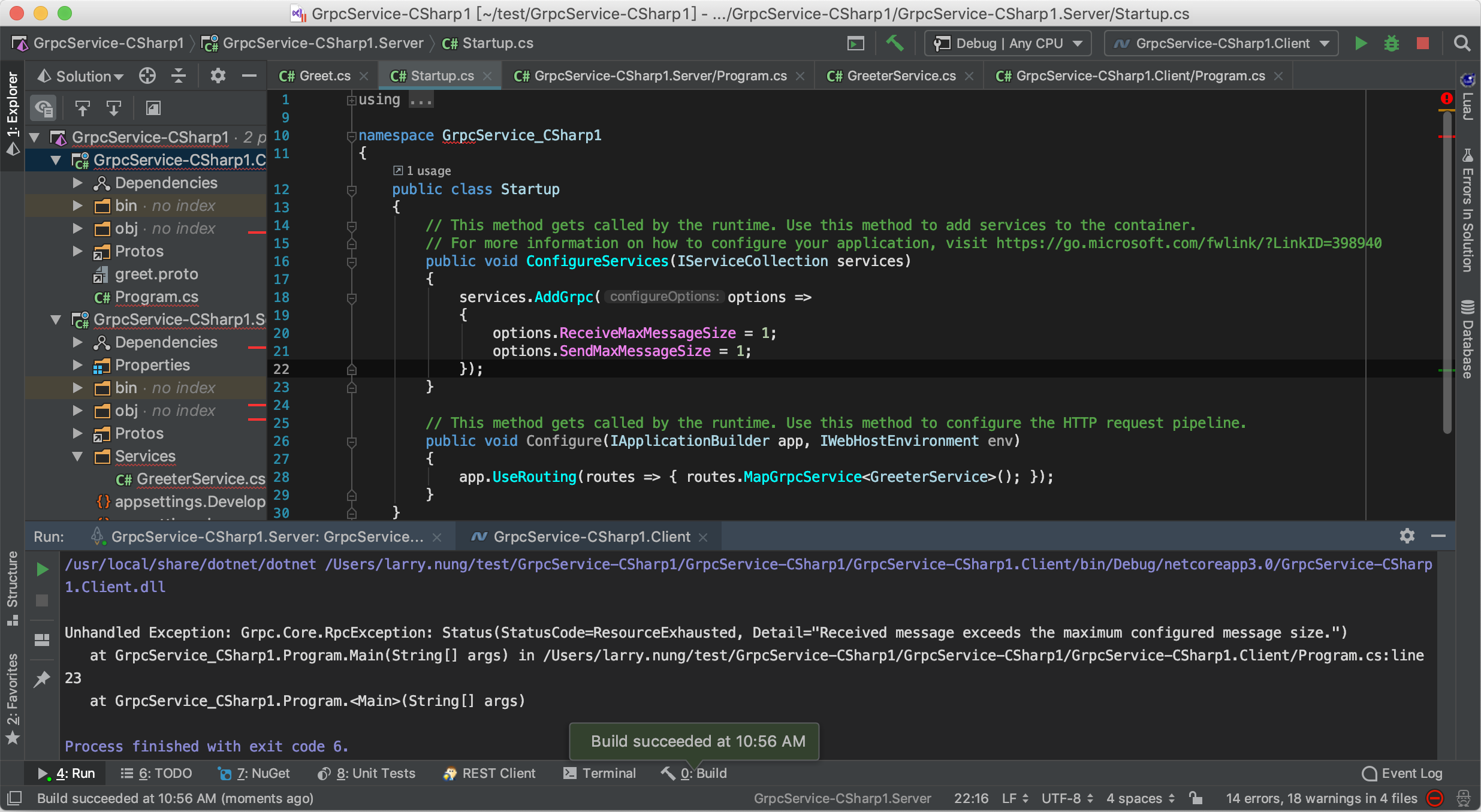Change UTF-8 encoding in status bar
Screen dimensions: 1481x812
point(1067,798)
